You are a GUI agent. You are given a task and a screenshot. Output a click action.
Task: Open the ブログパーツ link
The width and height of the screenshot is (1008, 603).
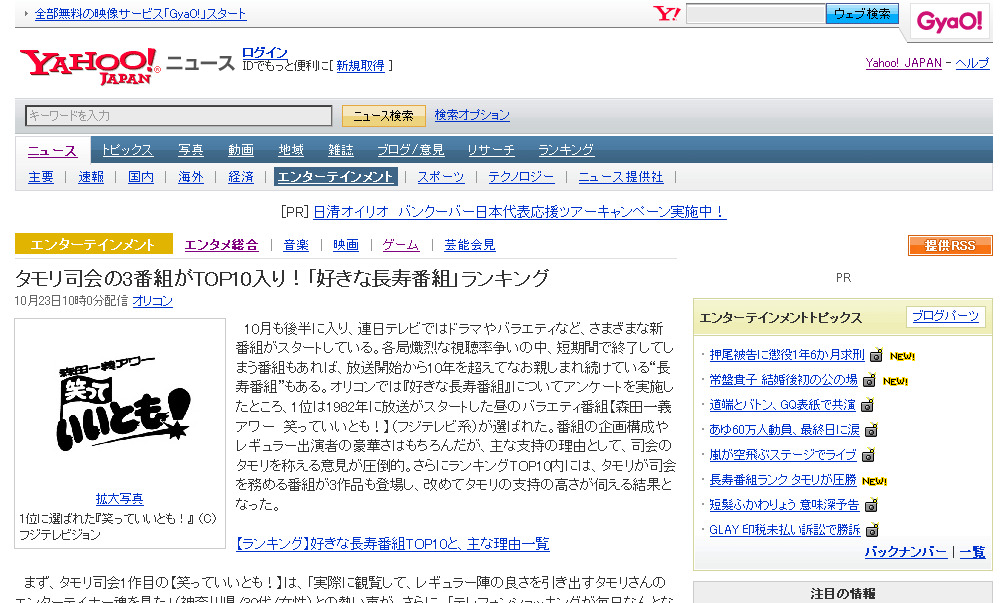pyautogui.click(x=945, y=316)
